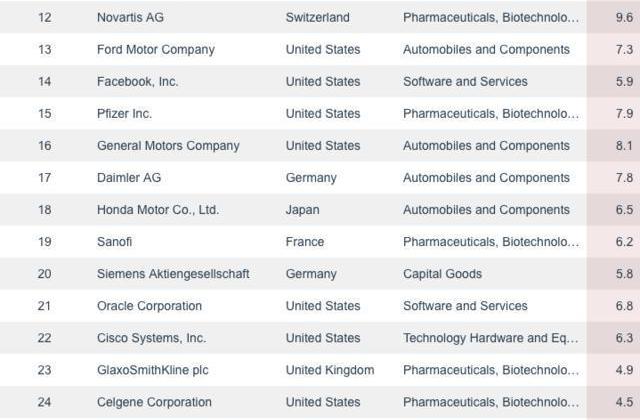Select Siemens Aktiengesellschaft in the list
Viewport: 640px width, 420px height.
[x=173, y=274]
